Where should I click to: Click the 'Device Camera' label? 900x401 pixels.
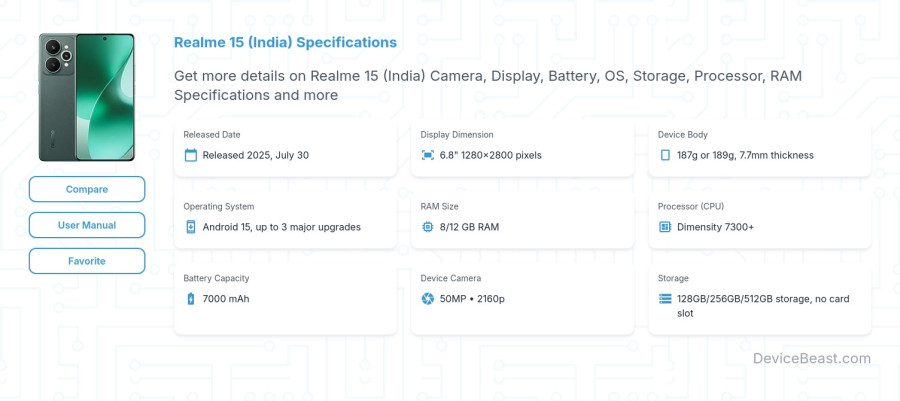[451, 278]
